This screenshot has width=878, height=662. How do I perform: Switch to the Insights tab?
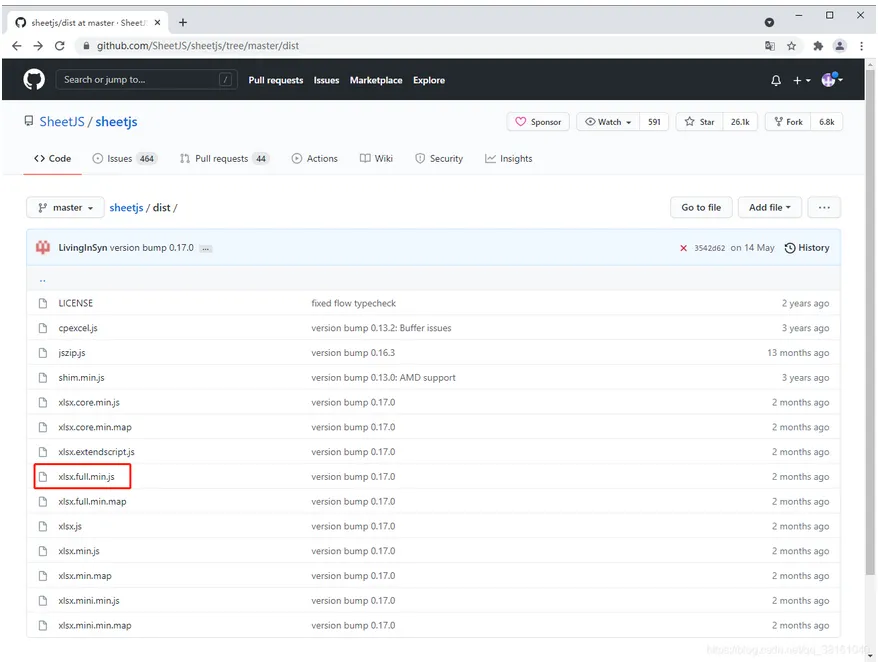click(508, 158)
